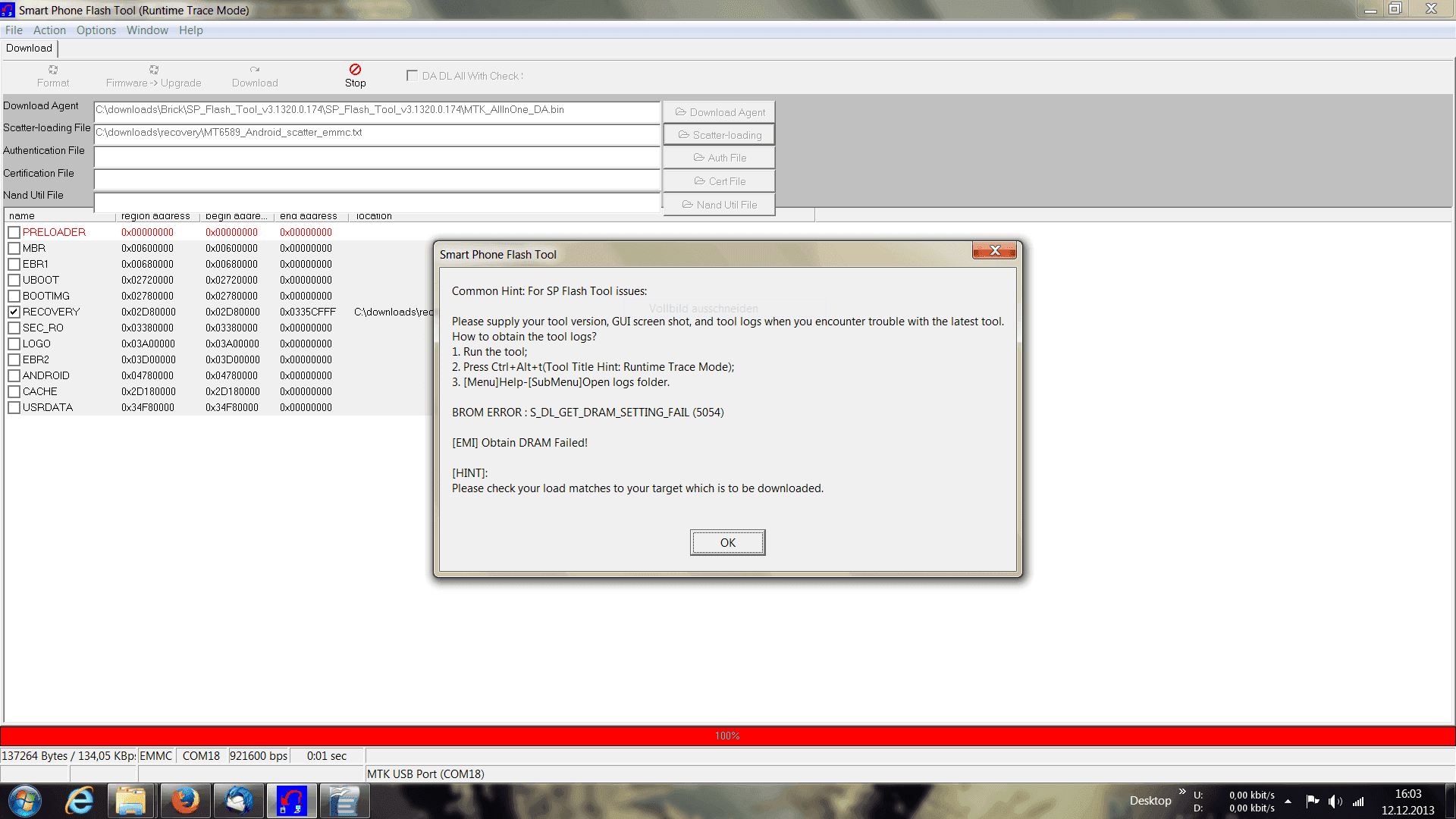
Task: Click the 'name' column header
Action: (x=60, y=216)
